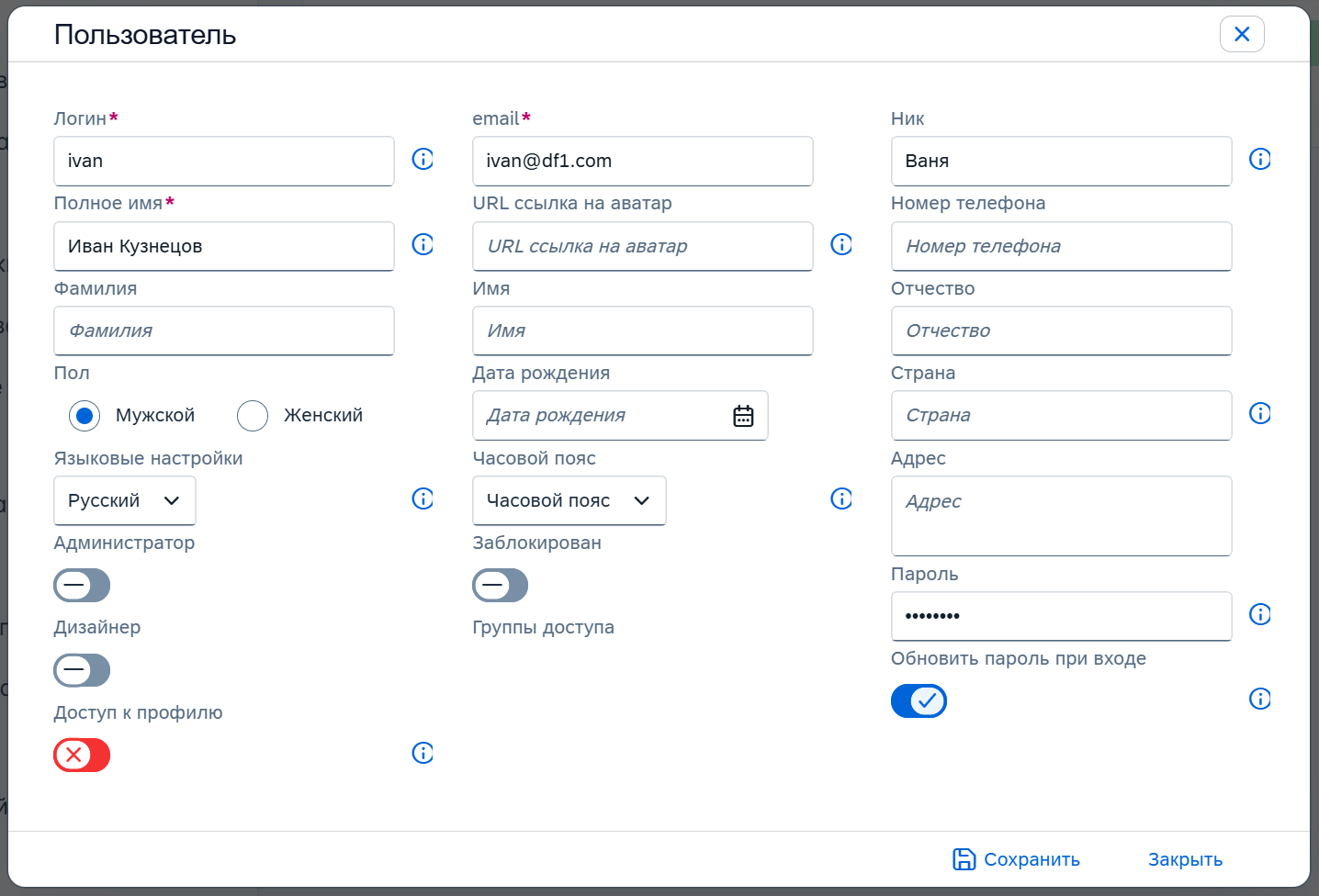Select the Женский radio button
Image resolution: width=1319 pixels, height=896 pixels.
[x=253, y=416]
